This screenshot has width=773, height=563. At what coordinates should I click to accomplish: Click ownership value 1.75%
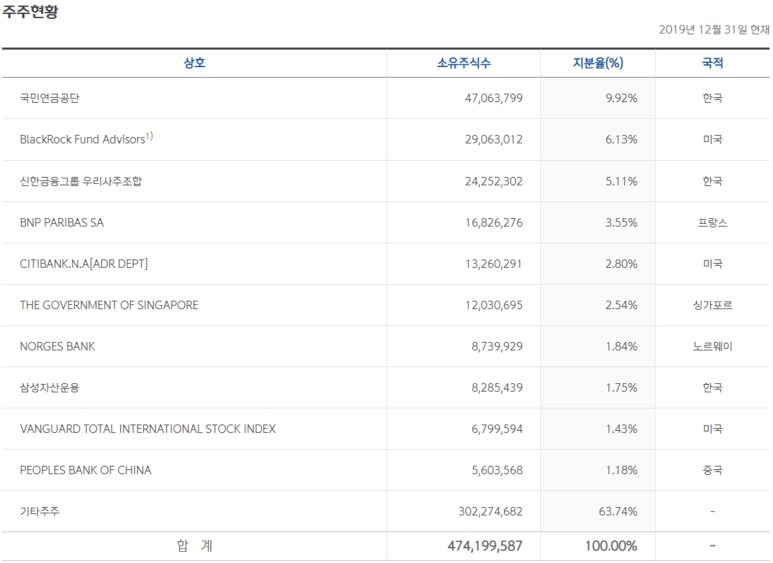tap(621, 388)
